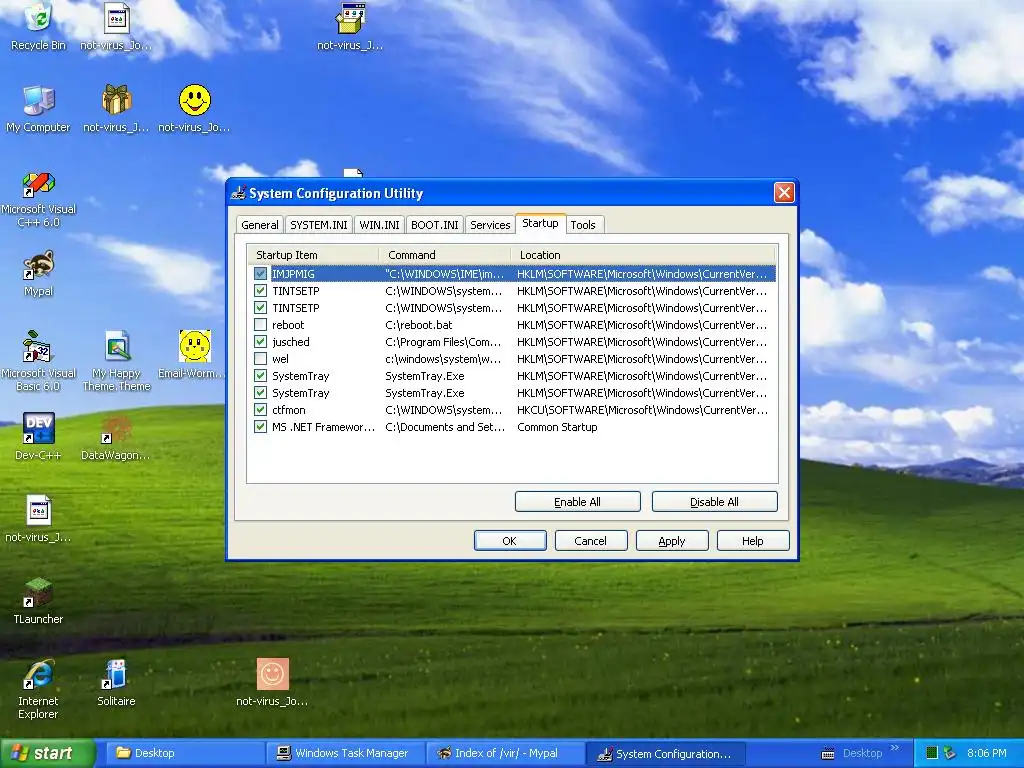Image resolution: width=1024 pixels, height=768 pixels.
Task: Confirm with the OK button
Action: click(x=509, y=541)
